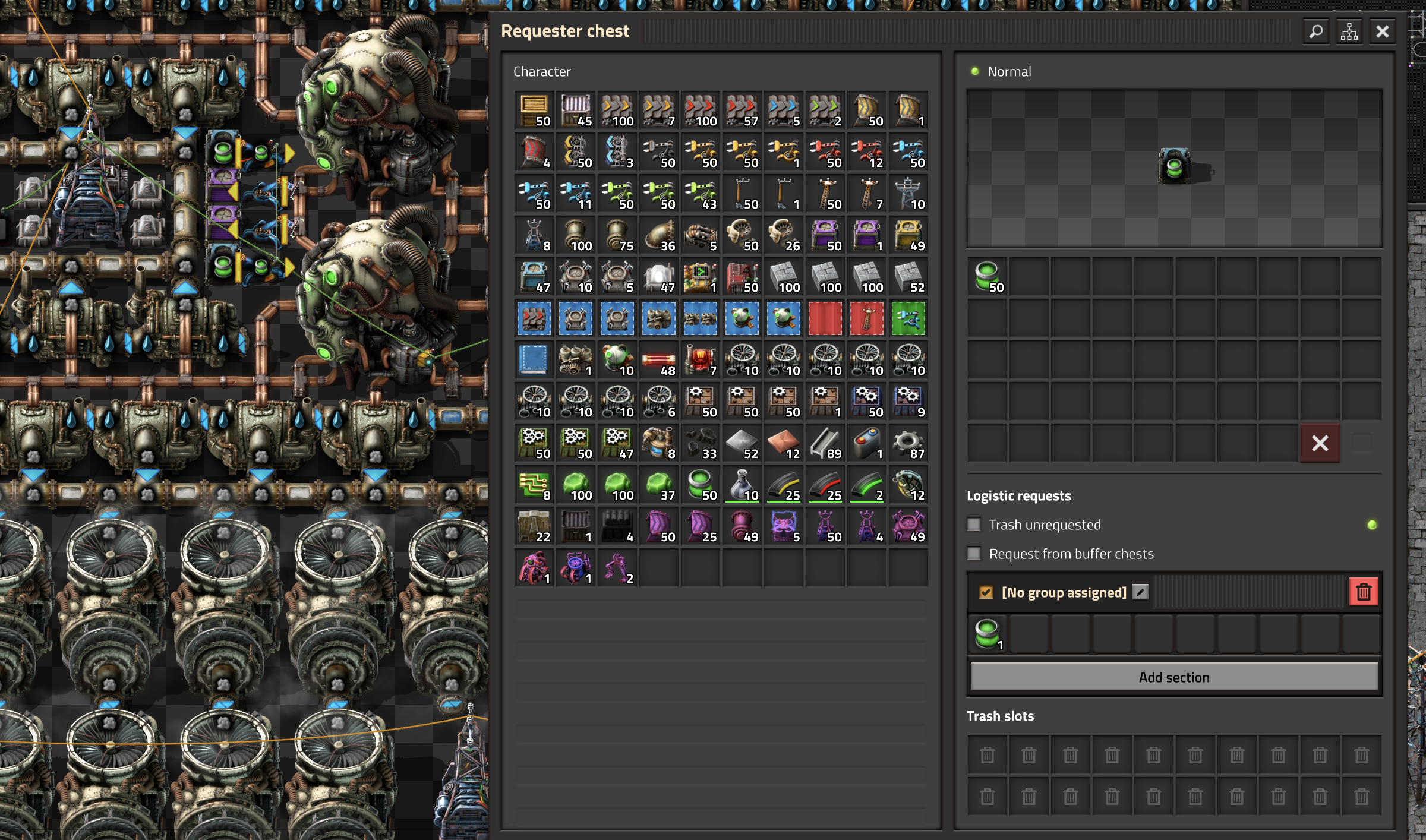The image size is (1426, 840).
Task: Edit the group name with pencil icon
Action: tap(1140, 592)
